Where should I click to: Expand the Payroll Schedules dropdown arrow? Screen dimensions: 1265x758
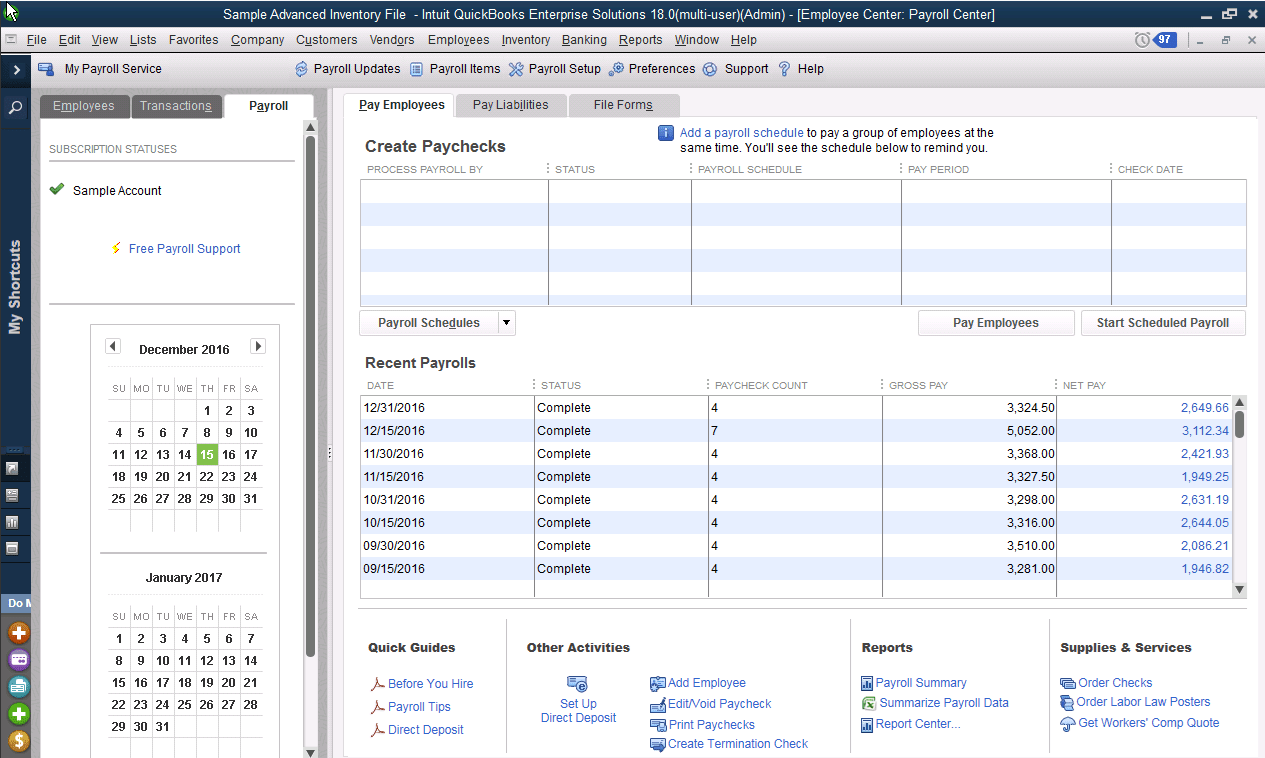click(x=506, y=323)
